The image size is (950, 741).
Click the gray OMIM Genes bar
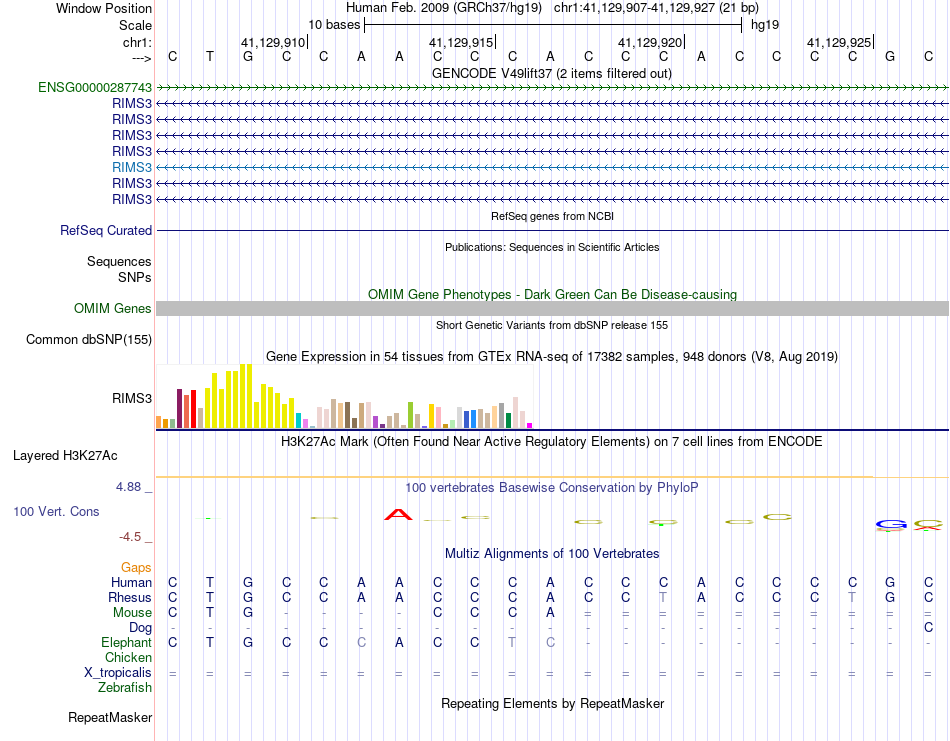pos(552,308)
